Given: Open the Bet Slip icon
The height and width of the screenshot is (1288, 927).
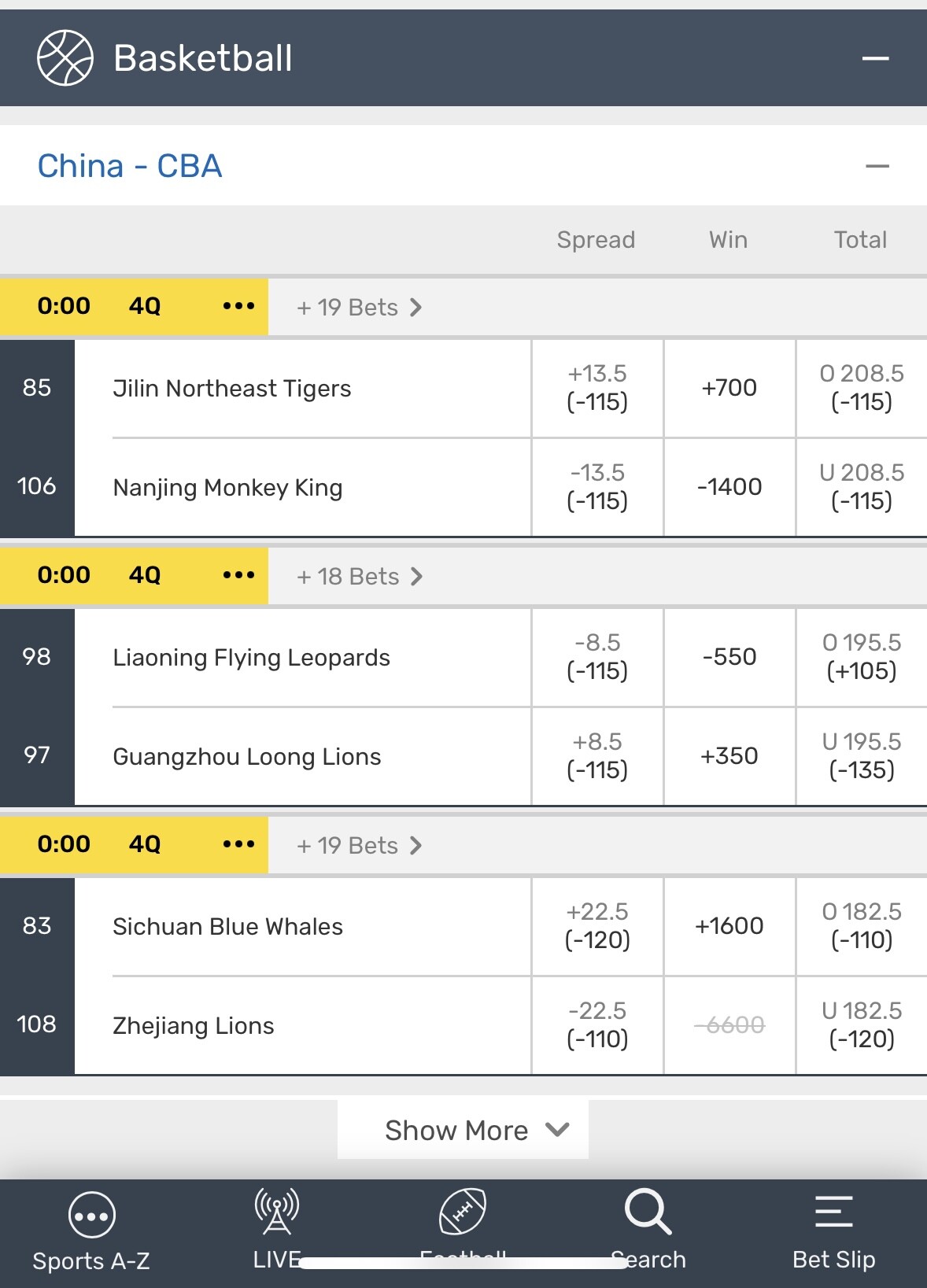Looking at the screenshot, I should pyautogui.click(x=833, y=1212).
